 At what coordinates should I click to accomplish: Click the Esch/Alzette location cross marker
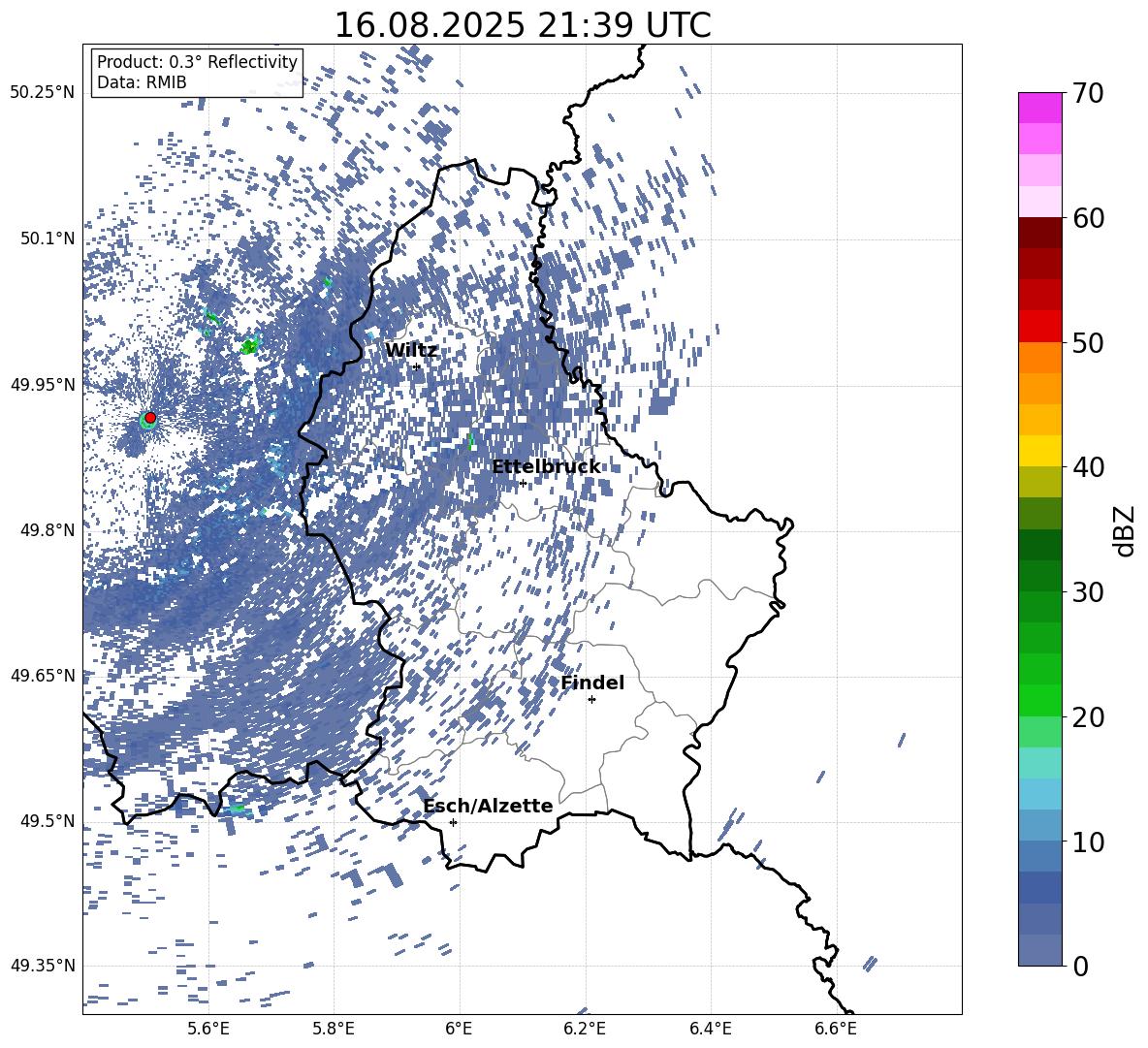pos(453,822)
